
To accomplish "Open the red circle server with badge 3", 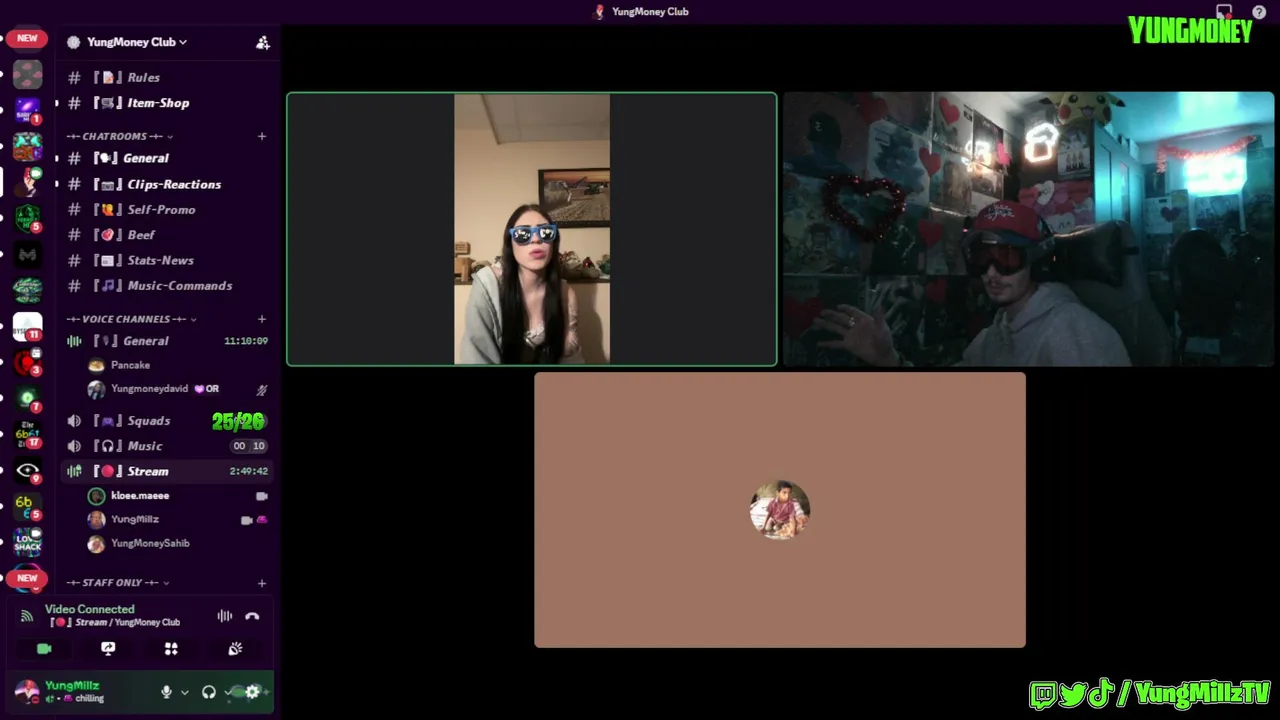I will click(x=27, y=362).
